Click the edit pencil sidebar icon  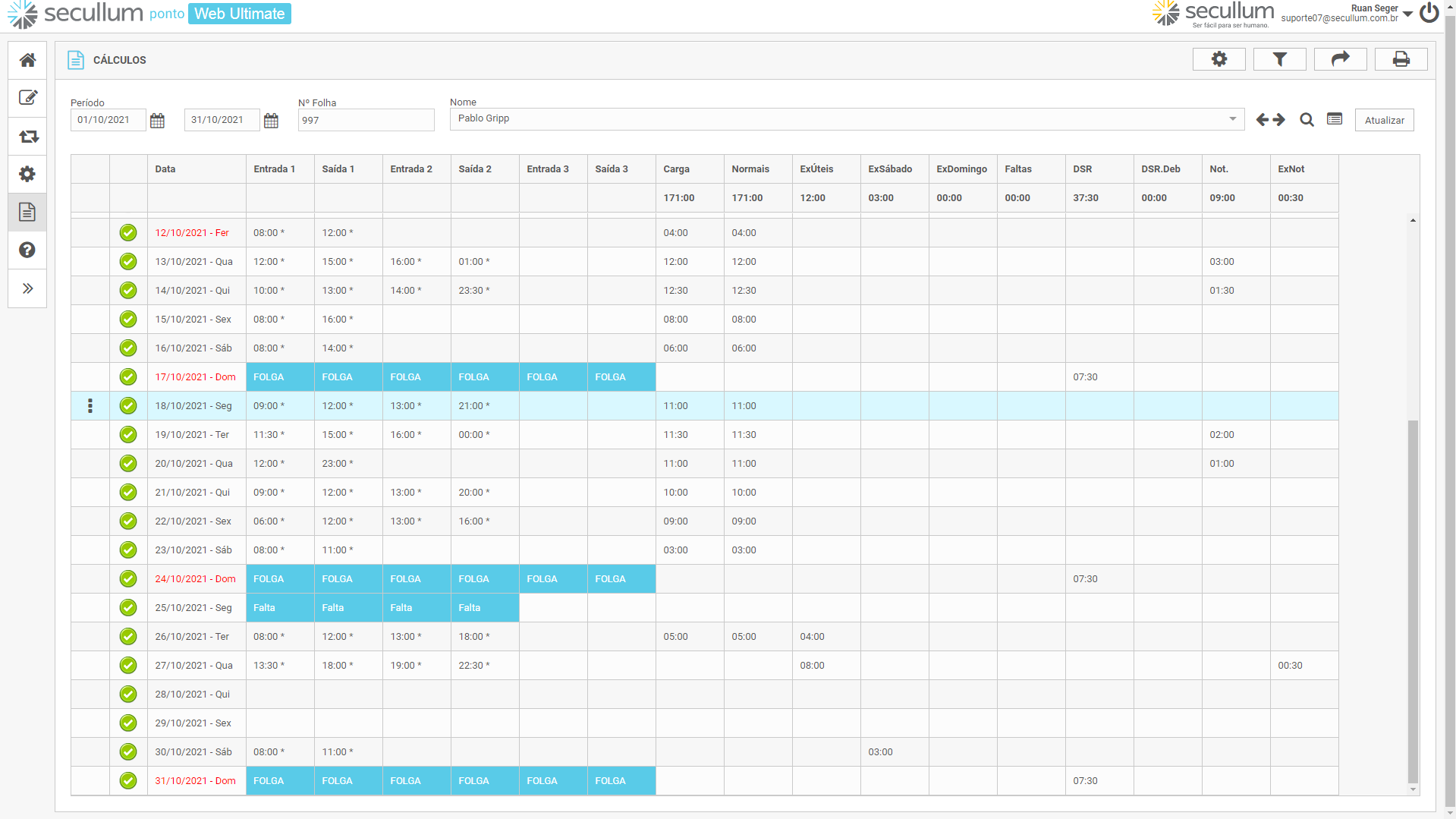coord(27,98)
